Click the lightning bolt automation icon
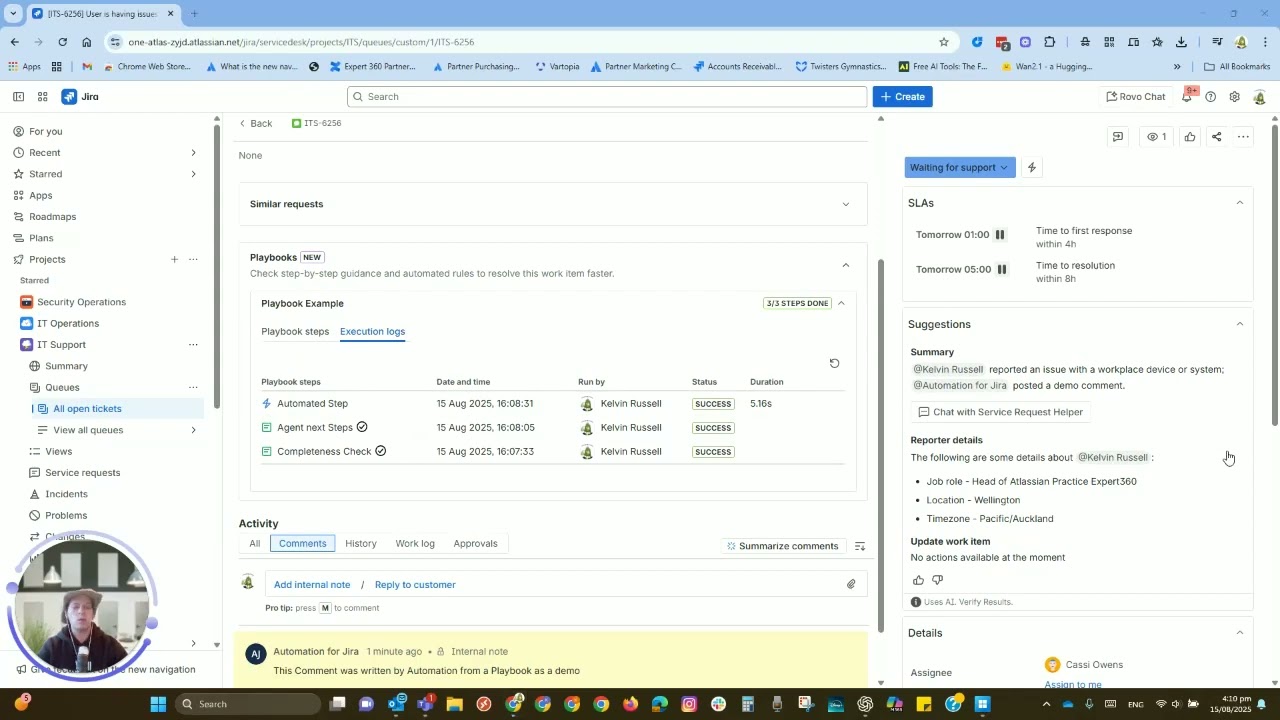The height and width of the screenshot is (720, 1280). (1032, 168)
